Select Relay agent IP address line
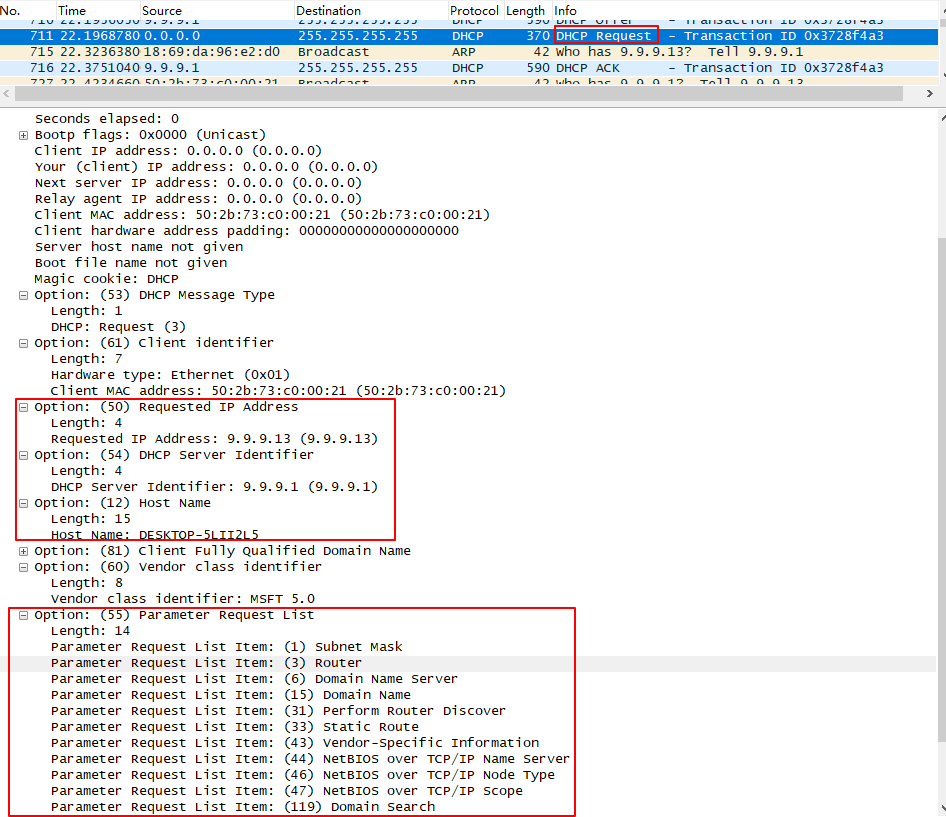This screenshot has height=817, width=946. [x=198, y=199]
